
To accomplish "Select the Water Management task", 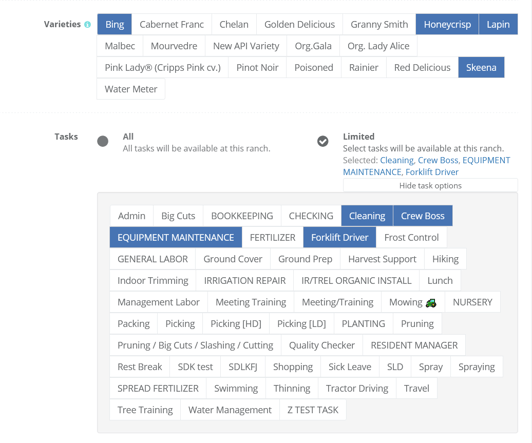I will tap(230, 410).
